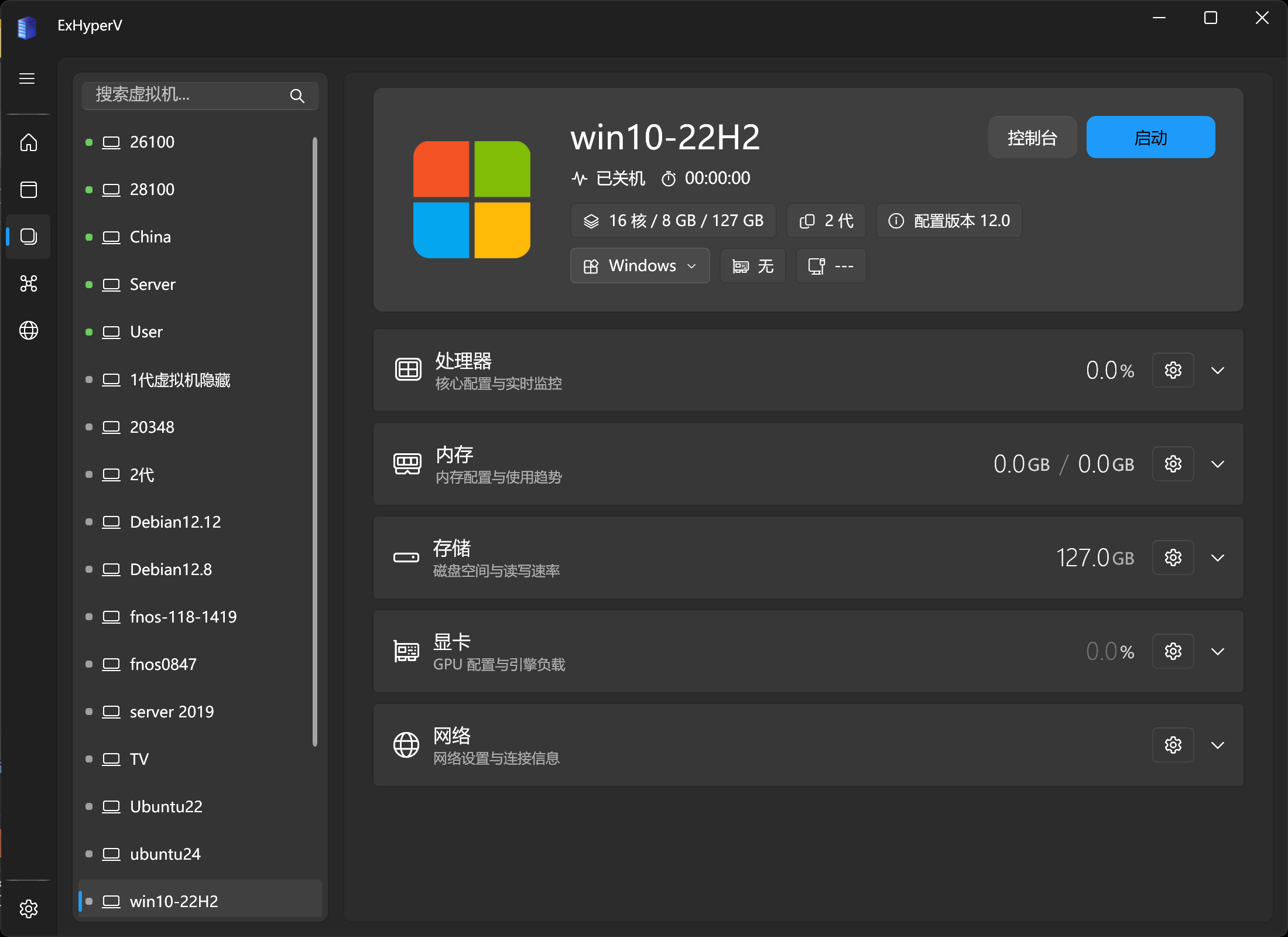Image resolution: width=1288 pixels, height=937 pixels.
Task: Open the hamburger navigation menu
Action: click(x=27, y=78)
